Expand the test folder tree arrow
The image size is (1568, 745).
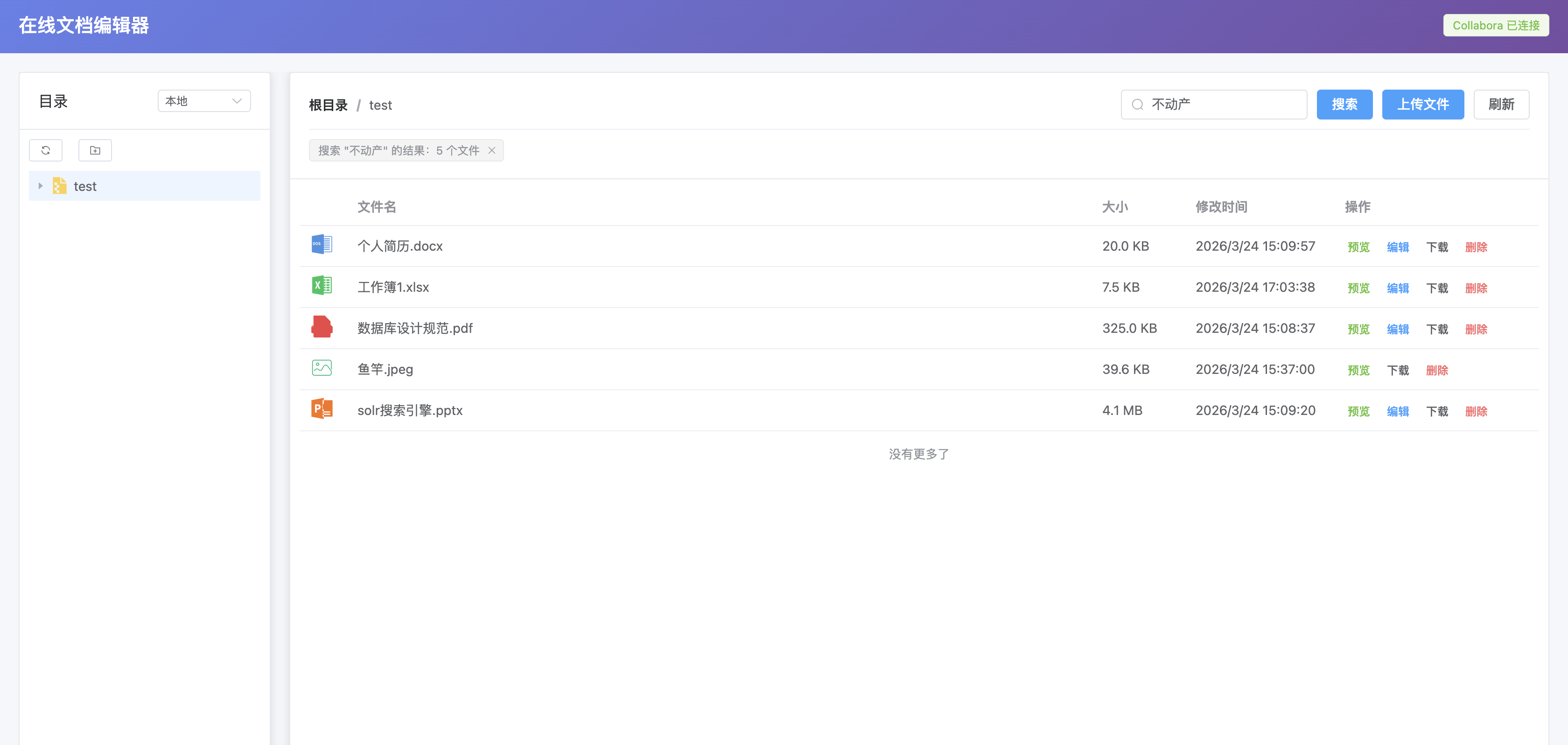point(41,186)
